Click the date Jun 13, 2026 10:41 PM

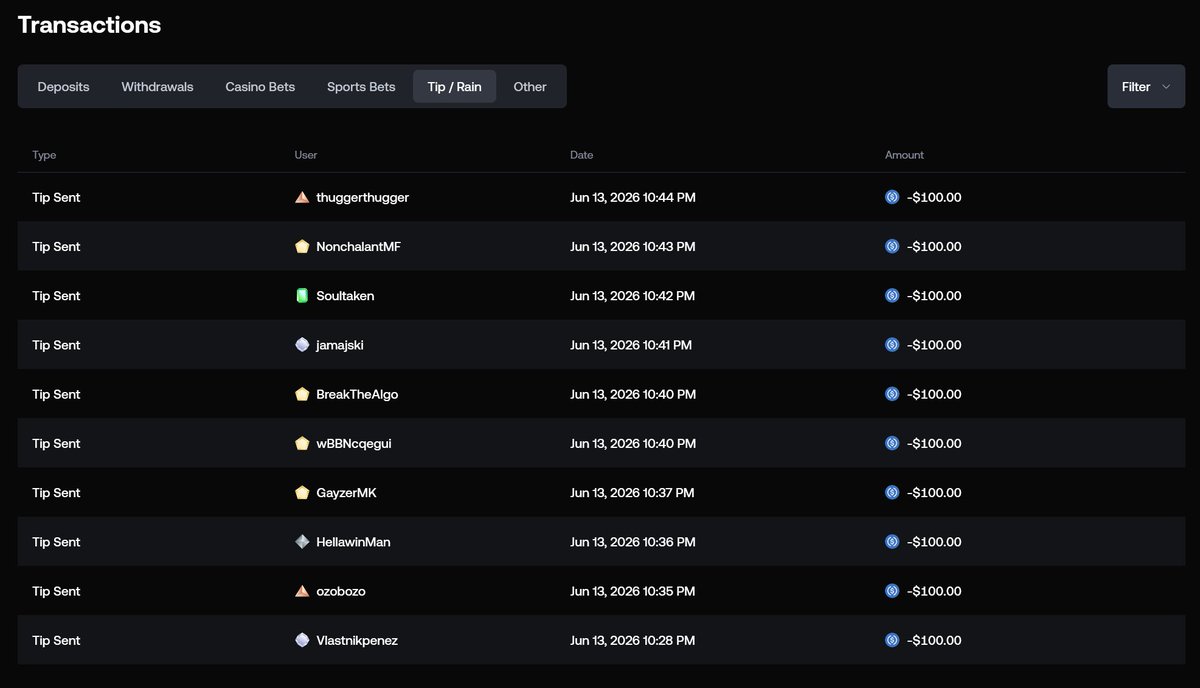[631, 345]
